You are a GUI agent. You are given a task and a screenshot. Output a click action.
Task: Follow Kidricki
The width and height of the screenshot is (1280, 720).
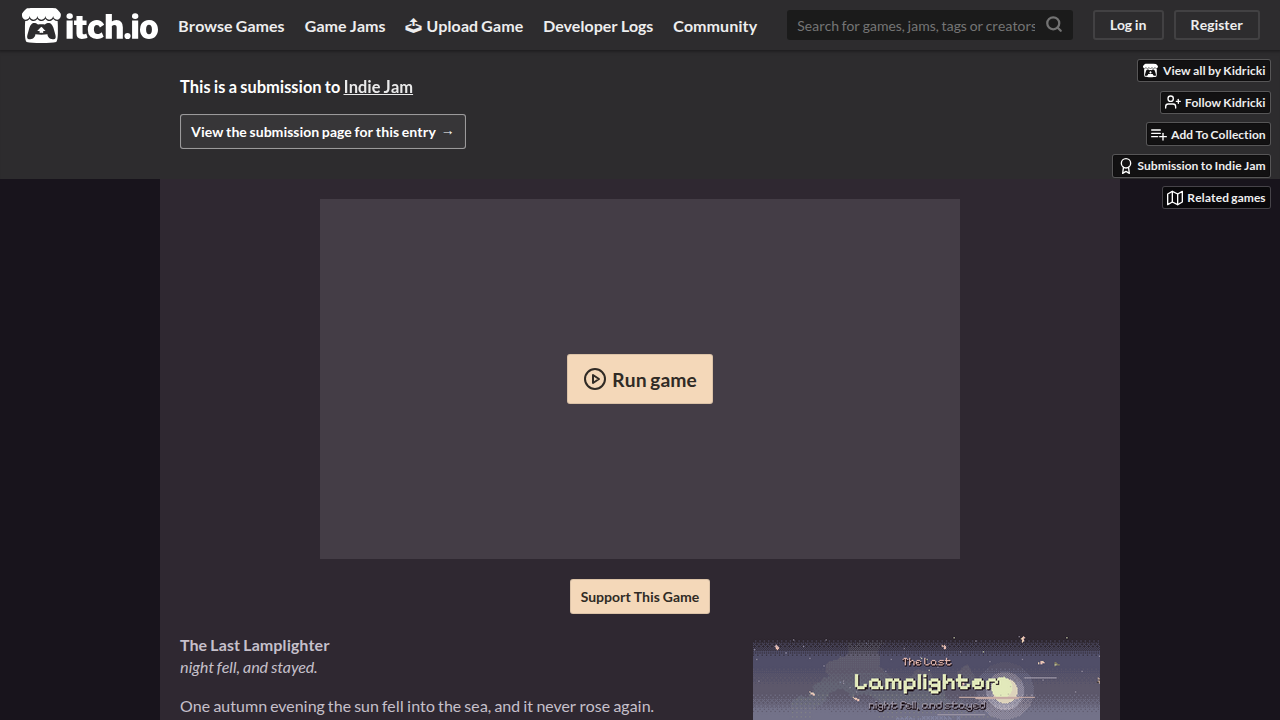[1215, 103]
